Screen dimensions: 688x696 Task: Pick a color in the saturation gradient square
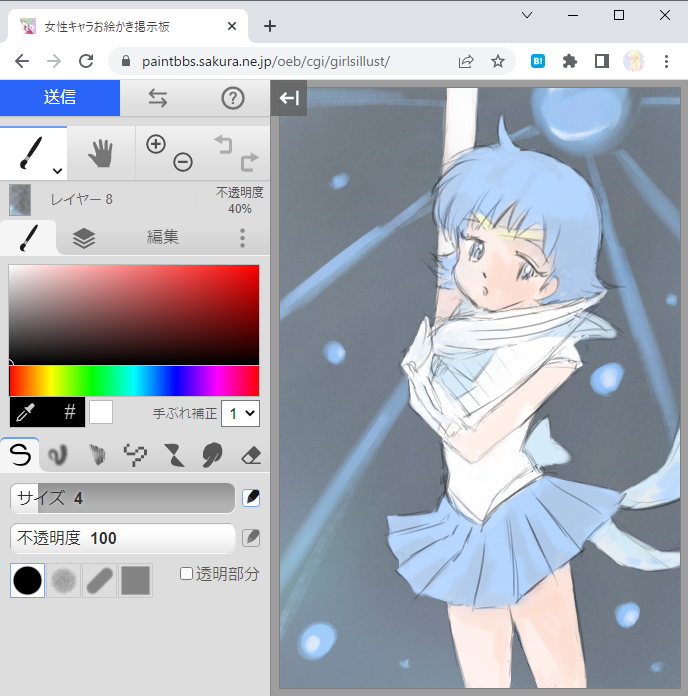(x=134, y=315)
